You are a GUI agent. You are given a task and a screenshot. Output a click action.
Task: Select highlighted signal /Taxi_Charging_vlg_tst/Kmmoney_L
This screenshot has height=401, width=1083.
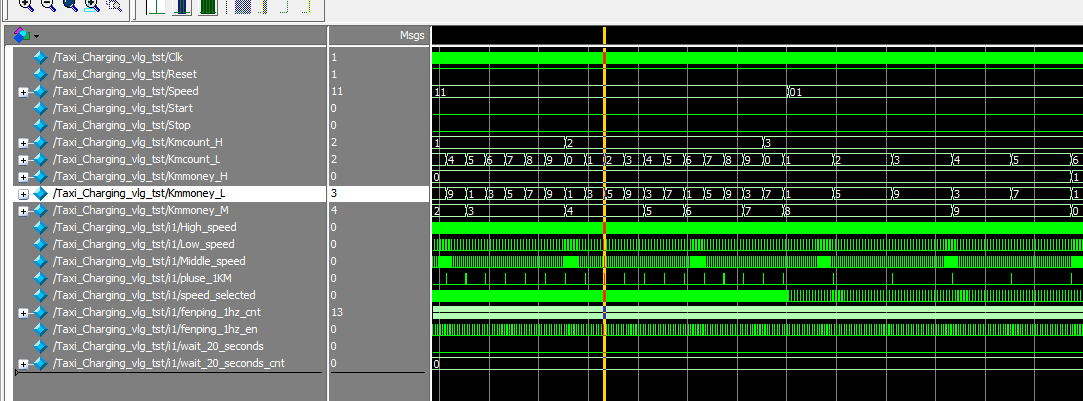[x=138, y=193]
